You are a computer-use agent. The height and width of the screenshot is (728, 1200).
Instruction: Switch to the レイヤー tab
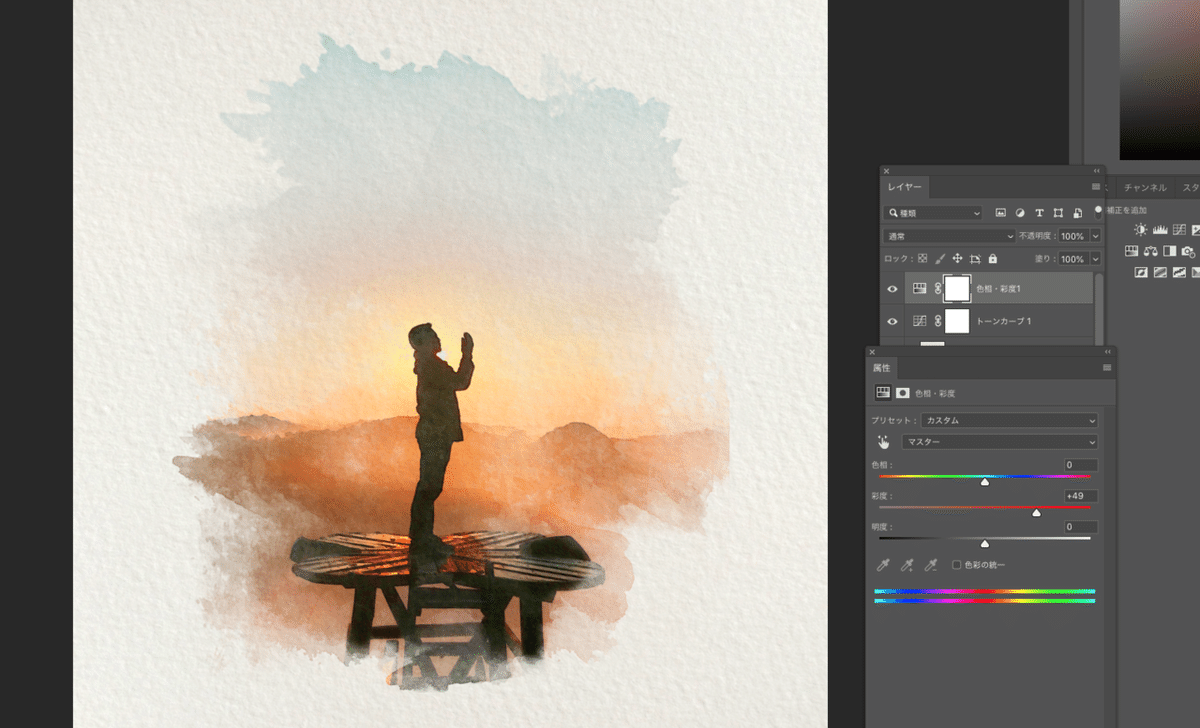[x=905, y=187]
